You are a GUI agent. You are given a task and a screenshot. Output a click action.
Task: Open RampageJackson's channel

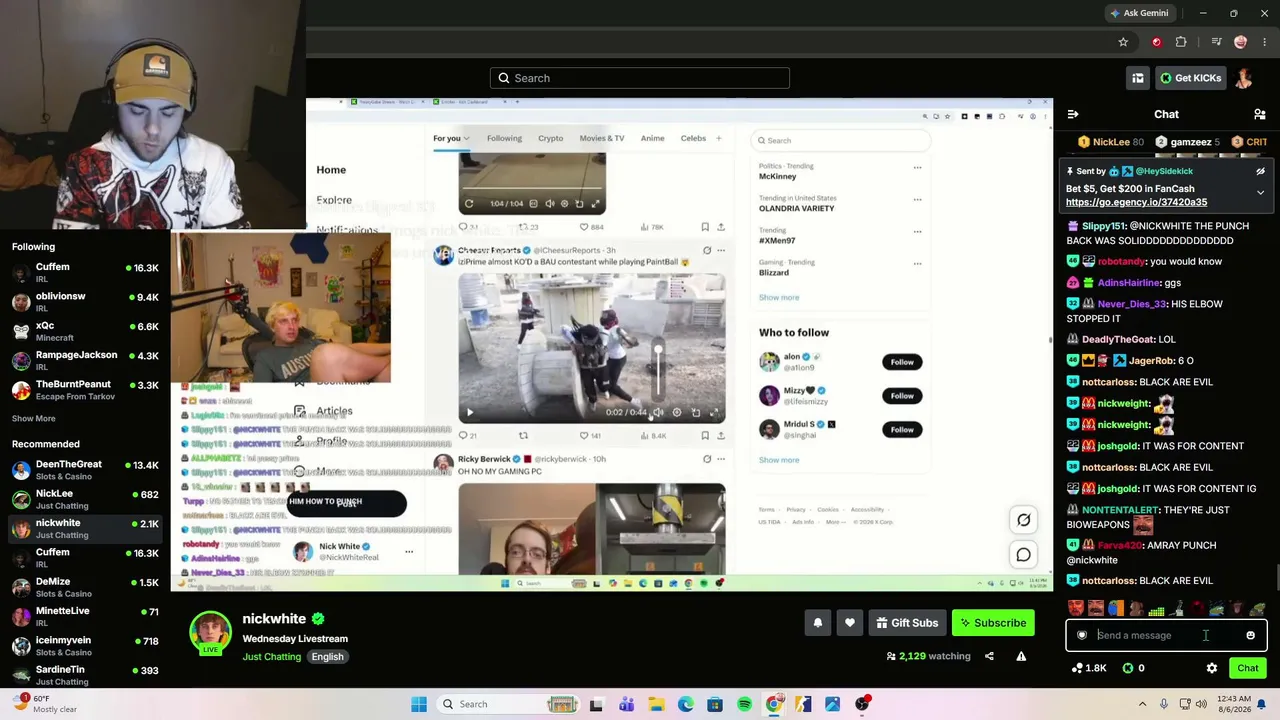[85, 360]
